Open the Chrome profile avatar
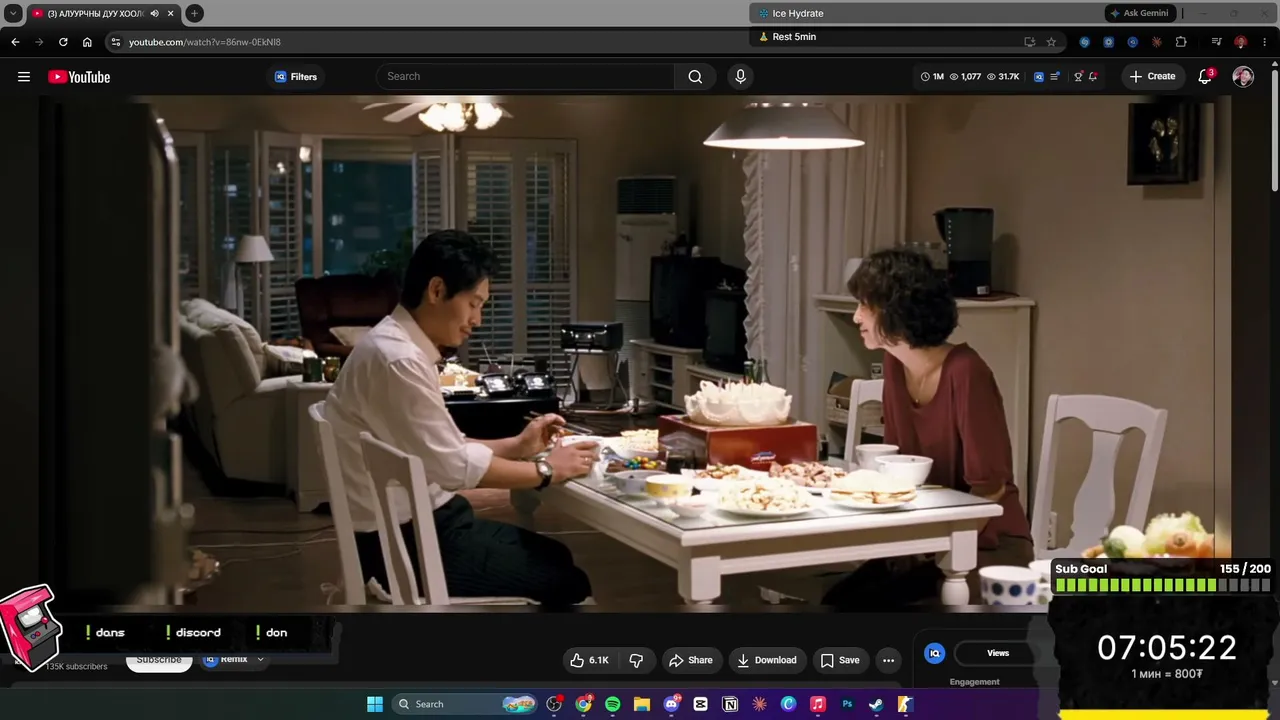This screenshot has width=1280, height=720. pos(1240,42)
